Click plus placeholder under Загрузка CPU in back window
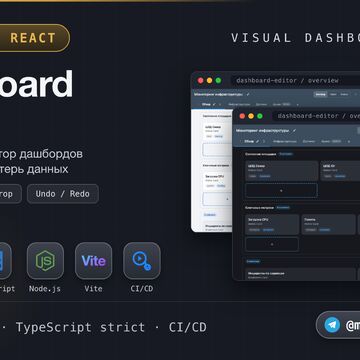This screenshot has height=360, width=360. tap(217, 199)
